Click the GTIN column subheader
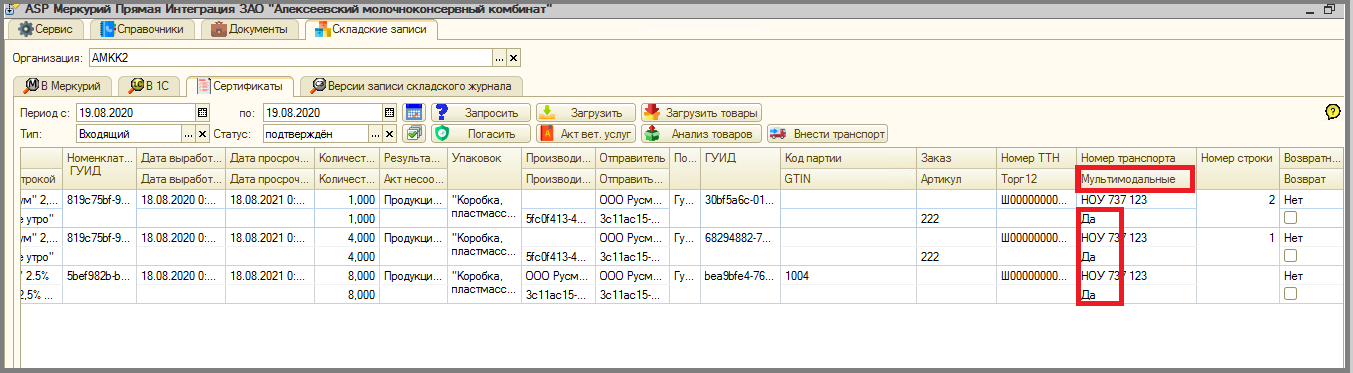This screenshot has height=373, width=1353. 849,179
